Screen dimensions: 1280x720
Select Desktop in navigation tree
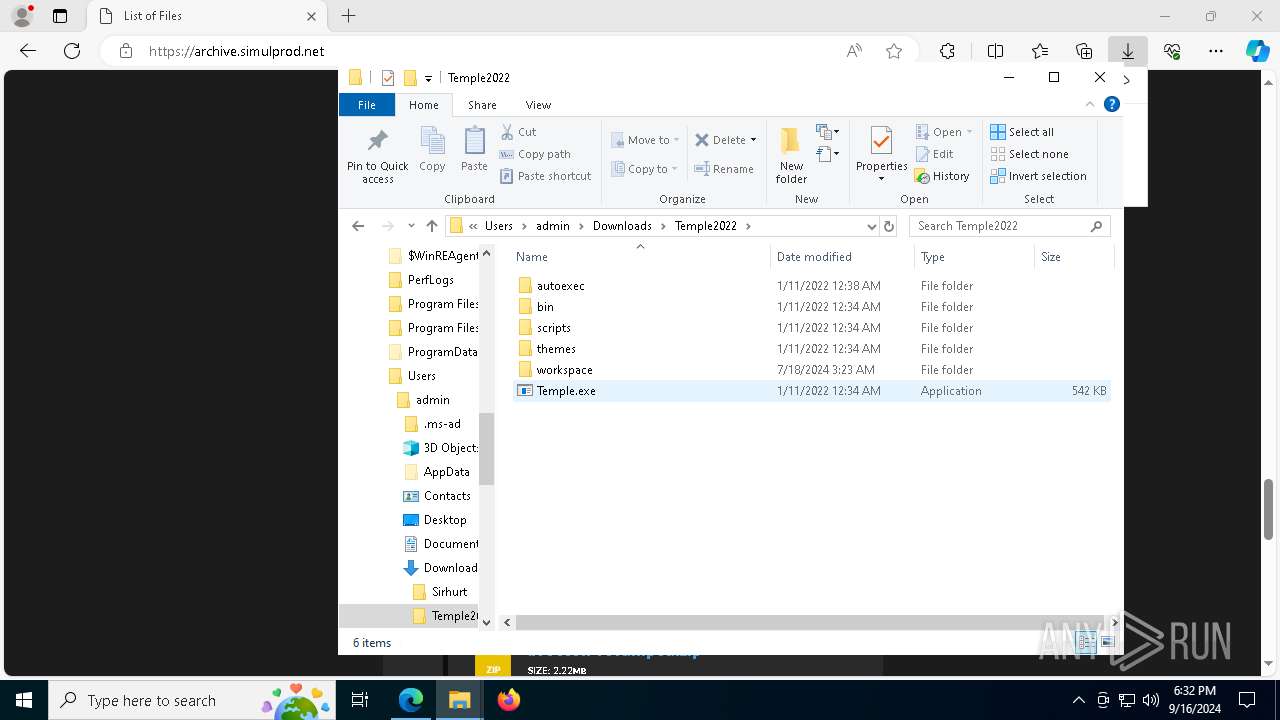pyautogui.click(x=436, y=520)
